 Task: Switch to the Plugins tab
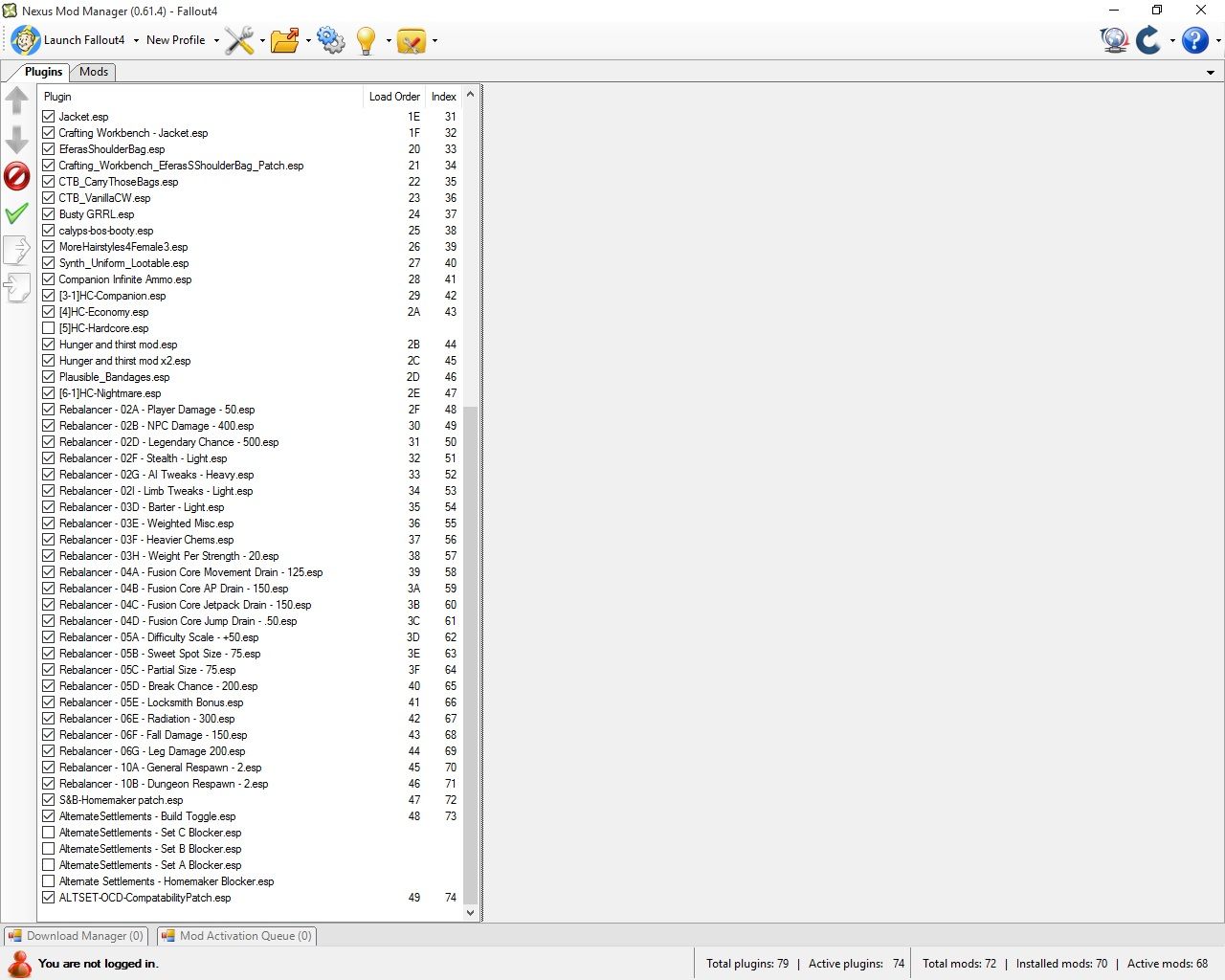pos(43,72)
